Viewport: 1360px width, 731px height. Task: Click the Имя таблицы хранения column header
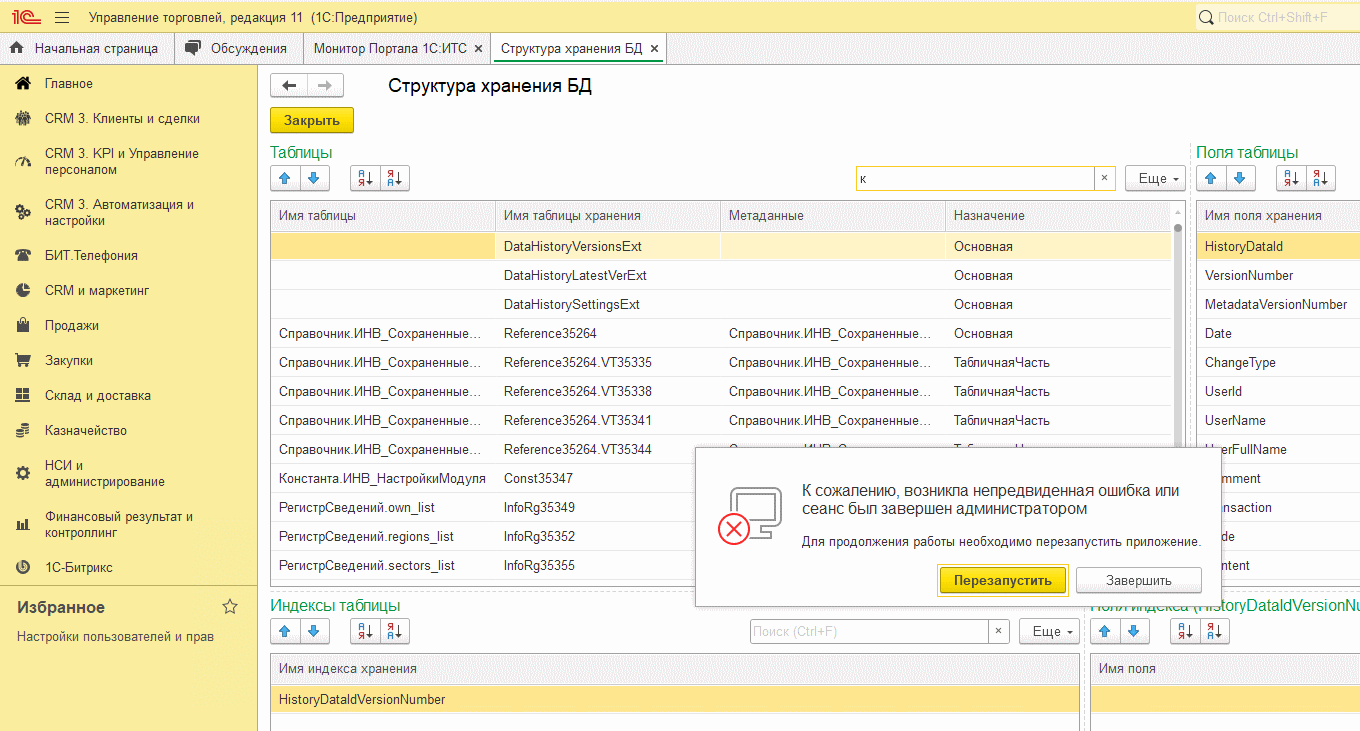[x=608, y=216]
